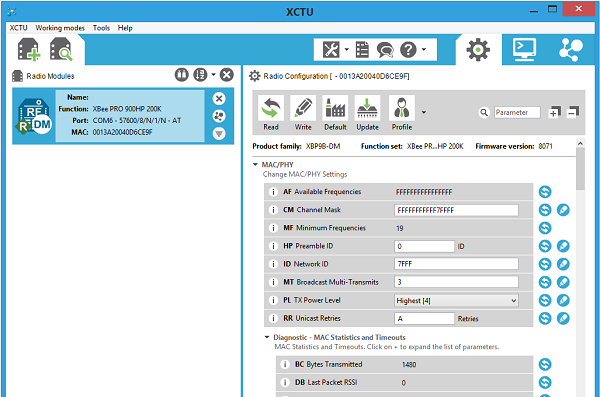Refresh Bytes Transmitted parameter
This screenshot has width=600, height=397.
545,364
